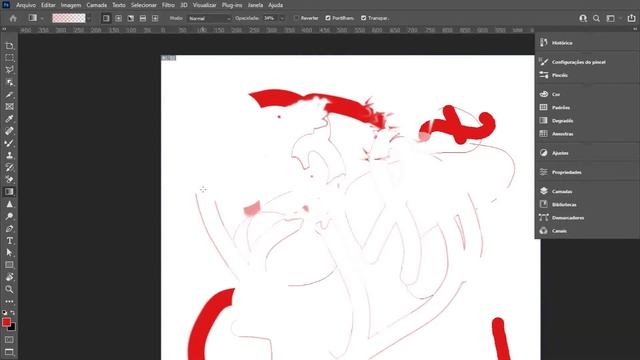
Task: Select the Blur/Sharpen tool
Action: (9, 204)
